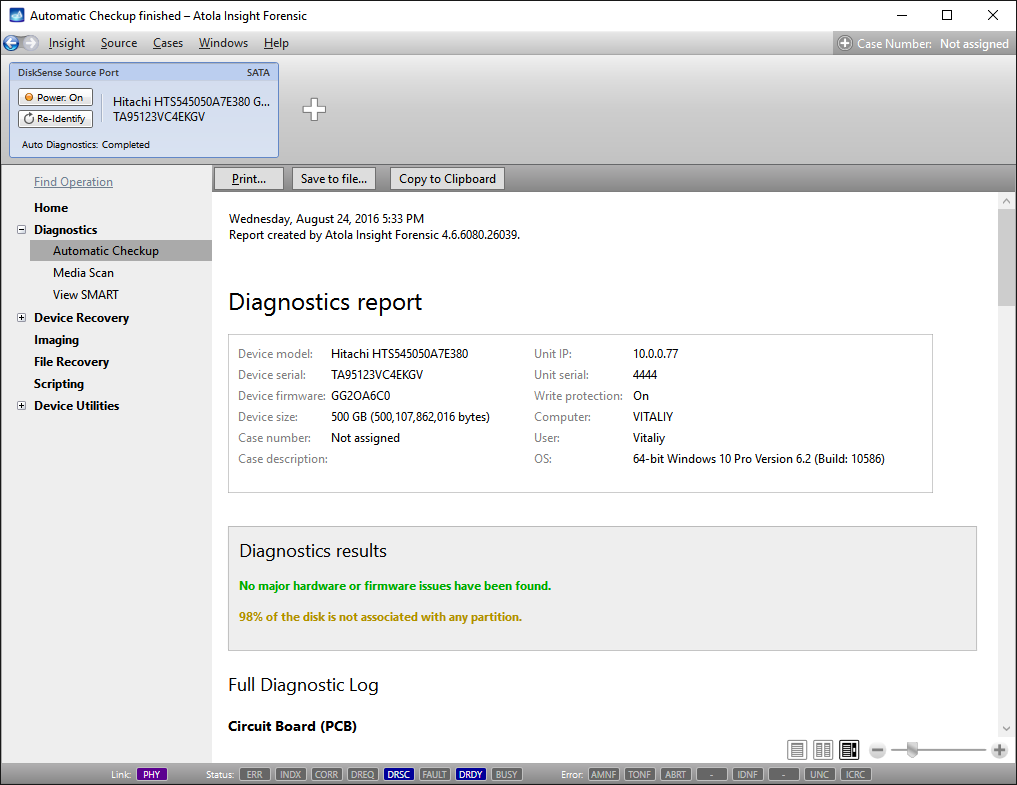This screenshot has height=785, width=1017.
Task: Open the Source menu
Action: (119, 43)
